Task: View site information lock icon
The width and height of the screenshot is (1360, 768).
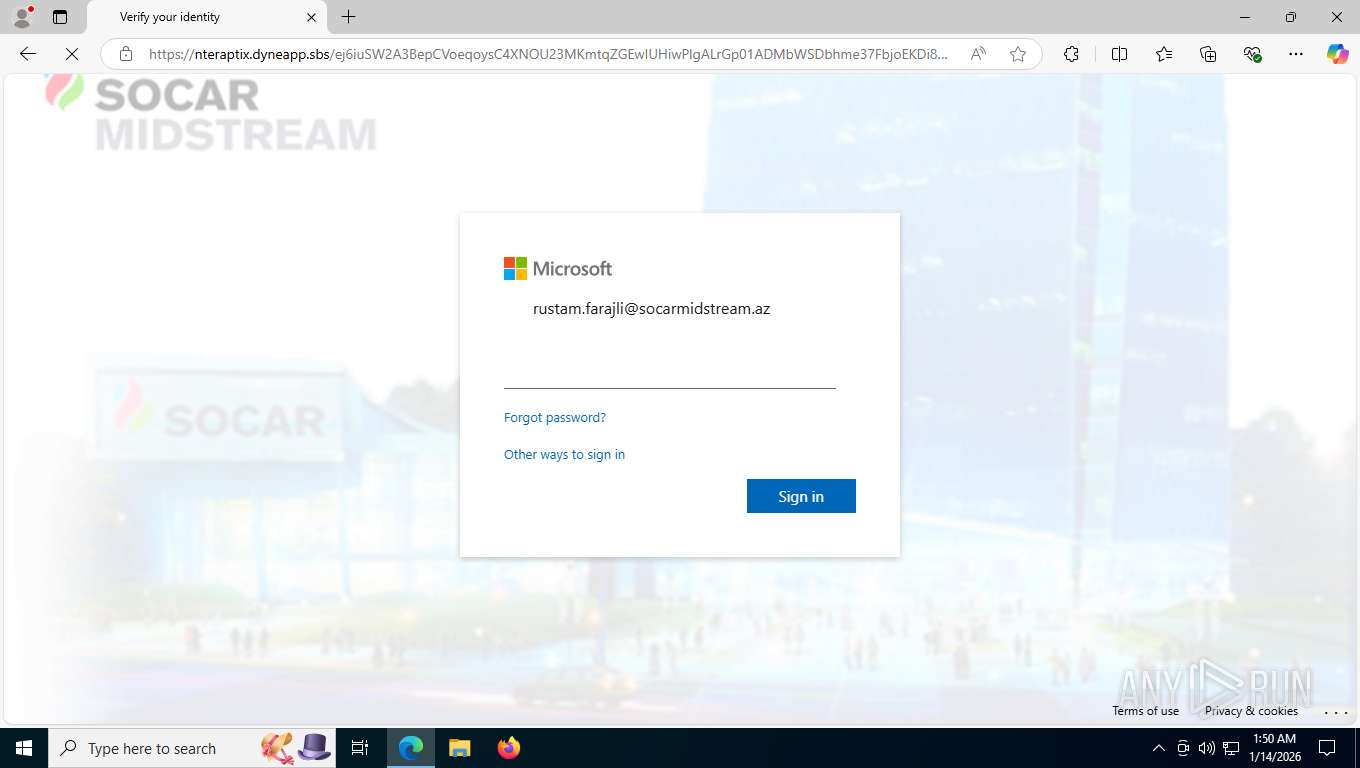Action: click(125, 54)
